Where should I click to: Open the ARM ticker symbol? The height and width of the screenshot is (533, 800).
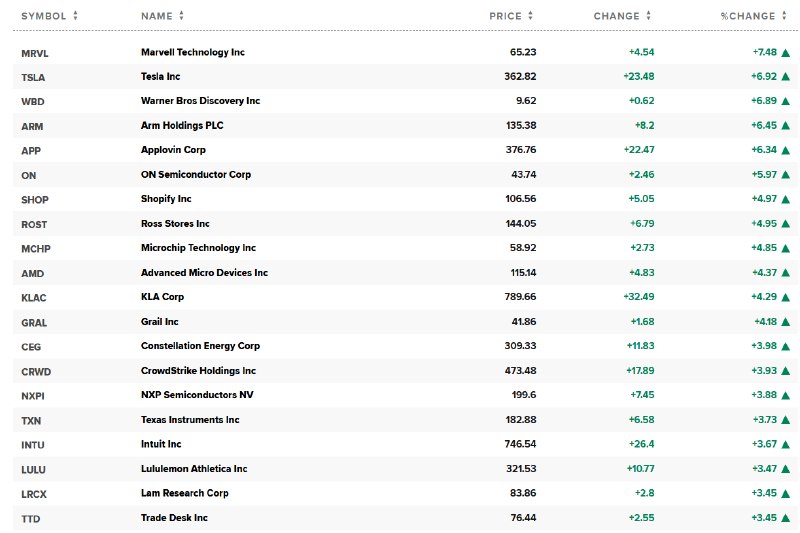point(32,126)
